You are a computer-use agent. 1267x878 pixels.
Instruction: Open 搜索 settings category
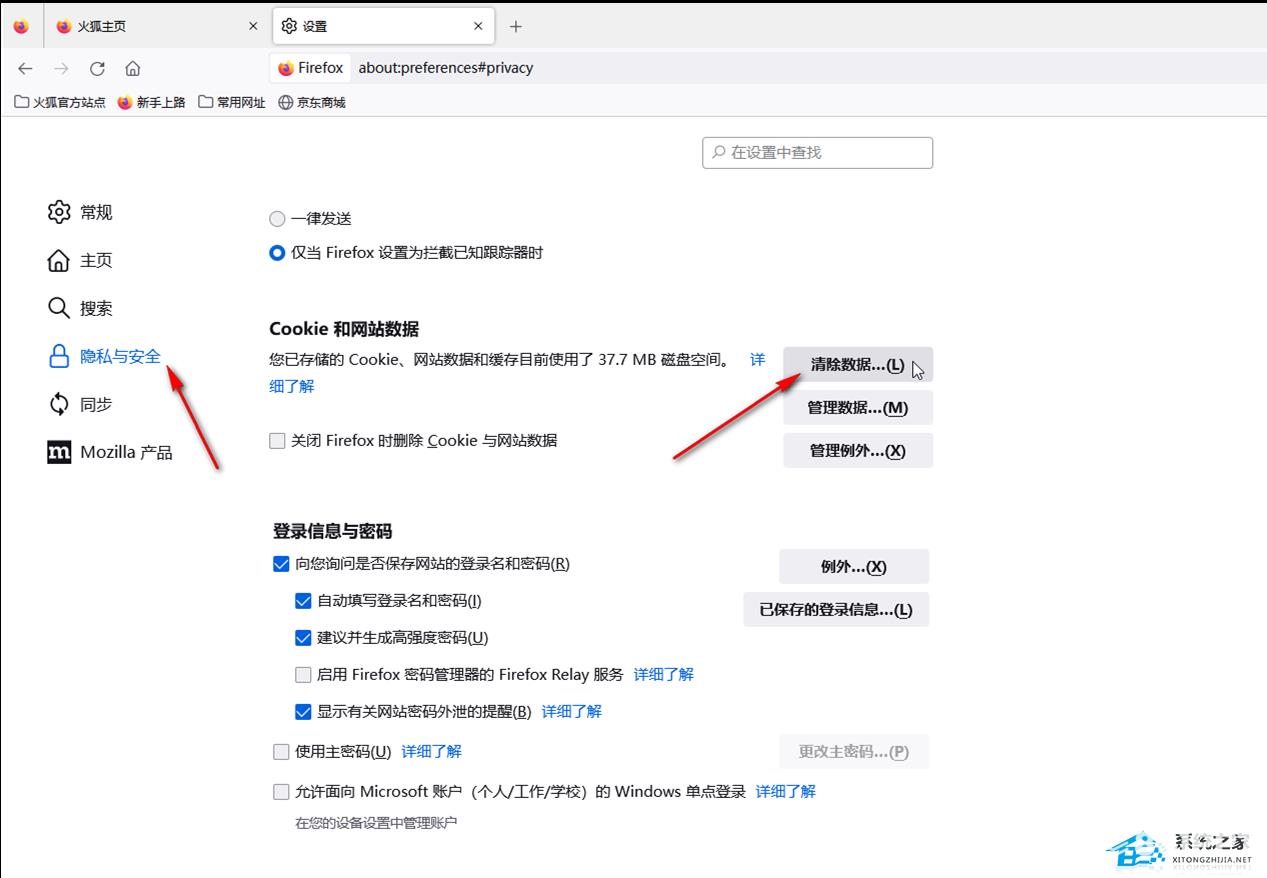point(80,308)
